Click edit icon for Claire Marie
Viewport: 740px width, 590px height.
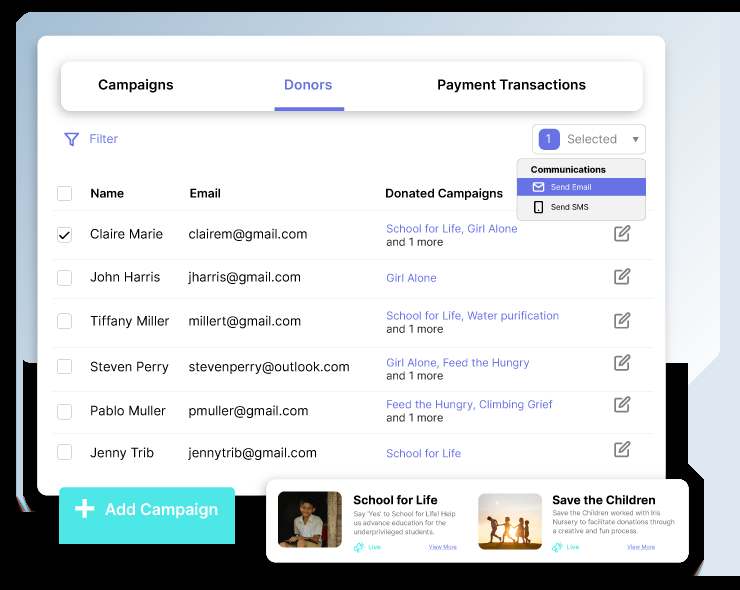pos(622,234)
